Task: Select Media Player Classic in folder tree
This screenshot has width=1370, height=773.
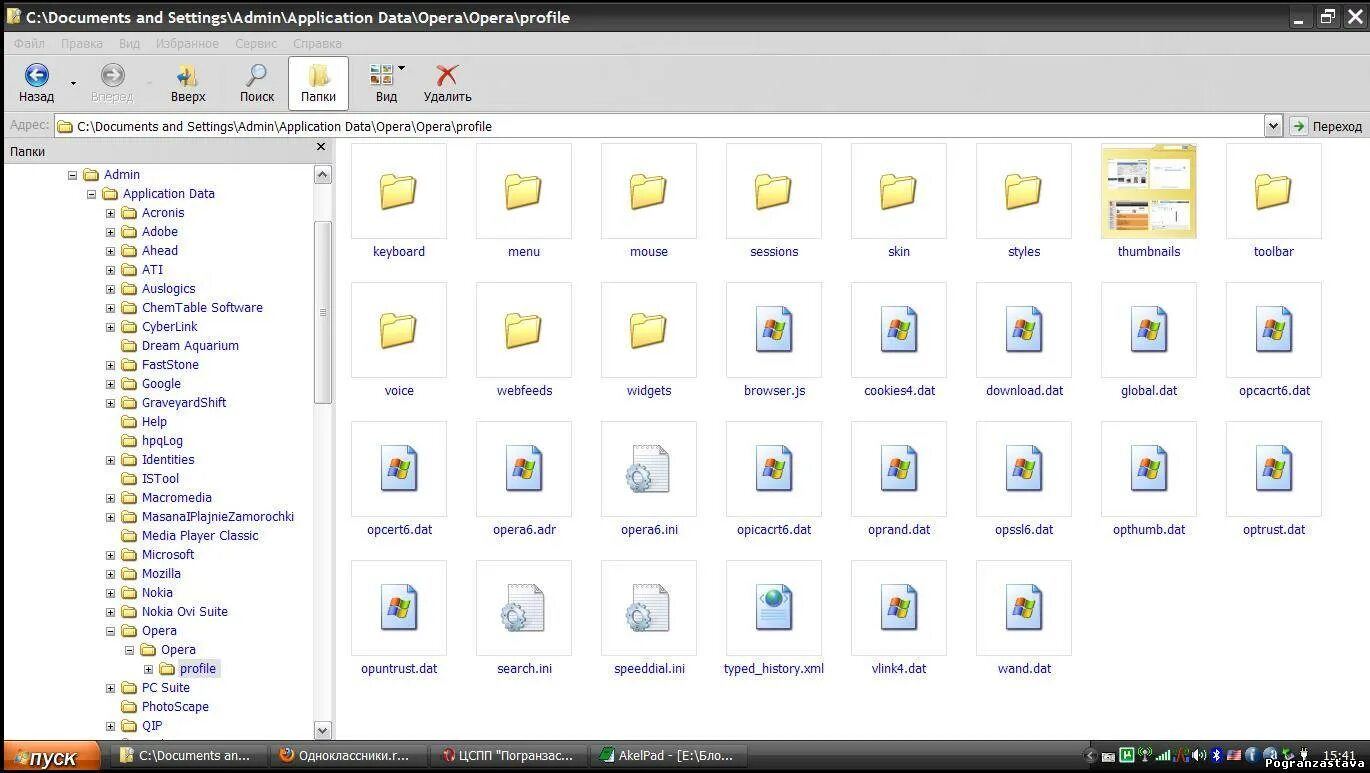Action: point(200,536)
